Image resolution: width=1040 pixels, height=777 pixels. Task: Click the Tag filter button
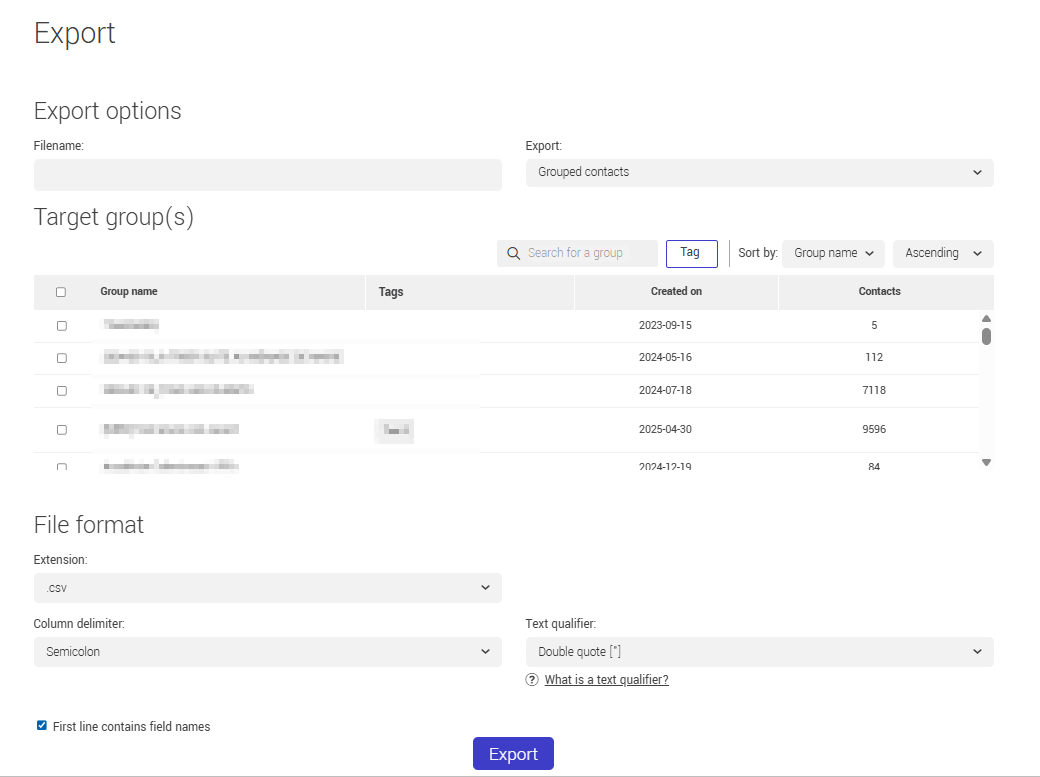[x=691, y=253]
